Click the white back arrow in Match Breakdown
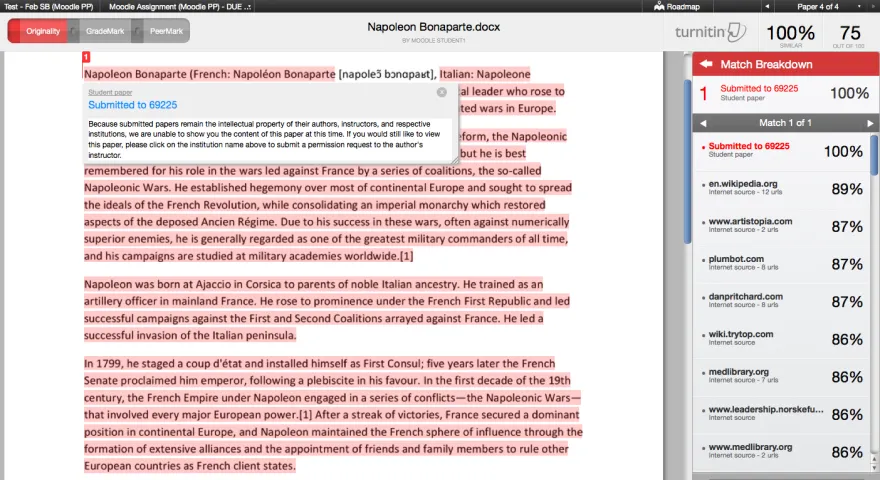Image resolution: width=880 pixels, height=480 pixels. click(705, 64)
